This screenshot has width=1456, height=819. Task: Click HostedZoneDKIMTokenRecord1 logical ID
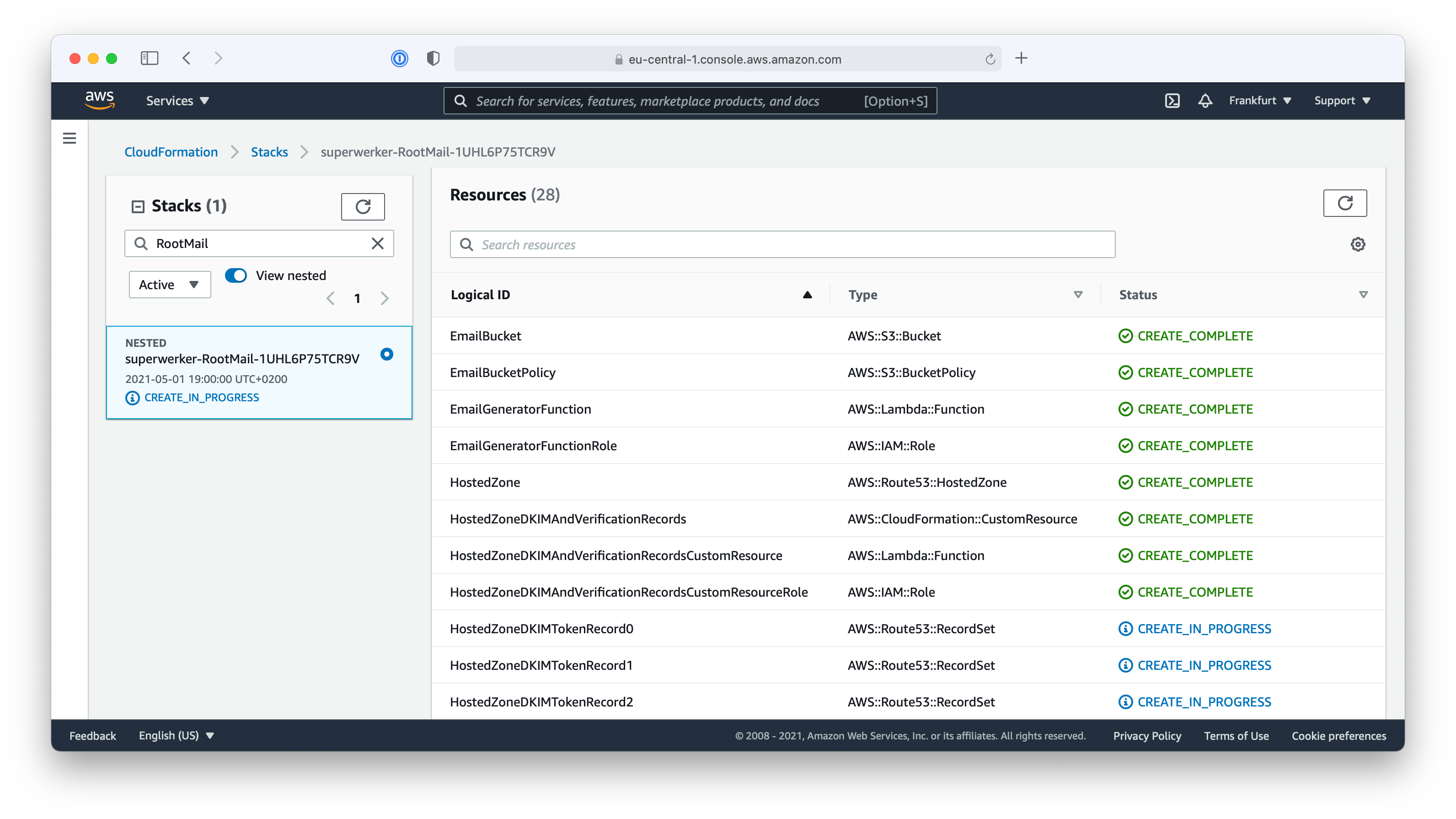point(541,665)
